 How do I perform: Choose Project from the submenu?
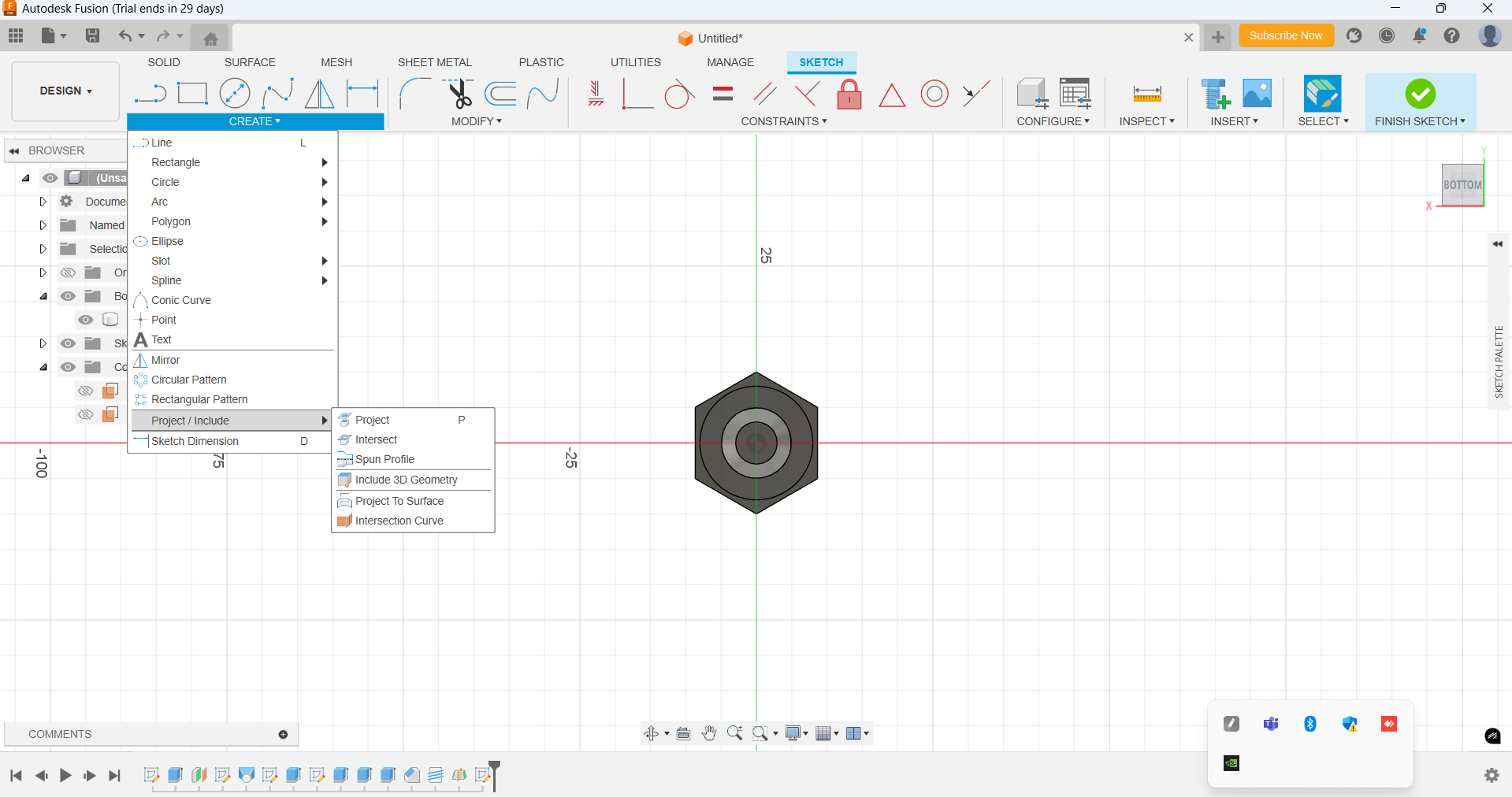click(413, 420)
